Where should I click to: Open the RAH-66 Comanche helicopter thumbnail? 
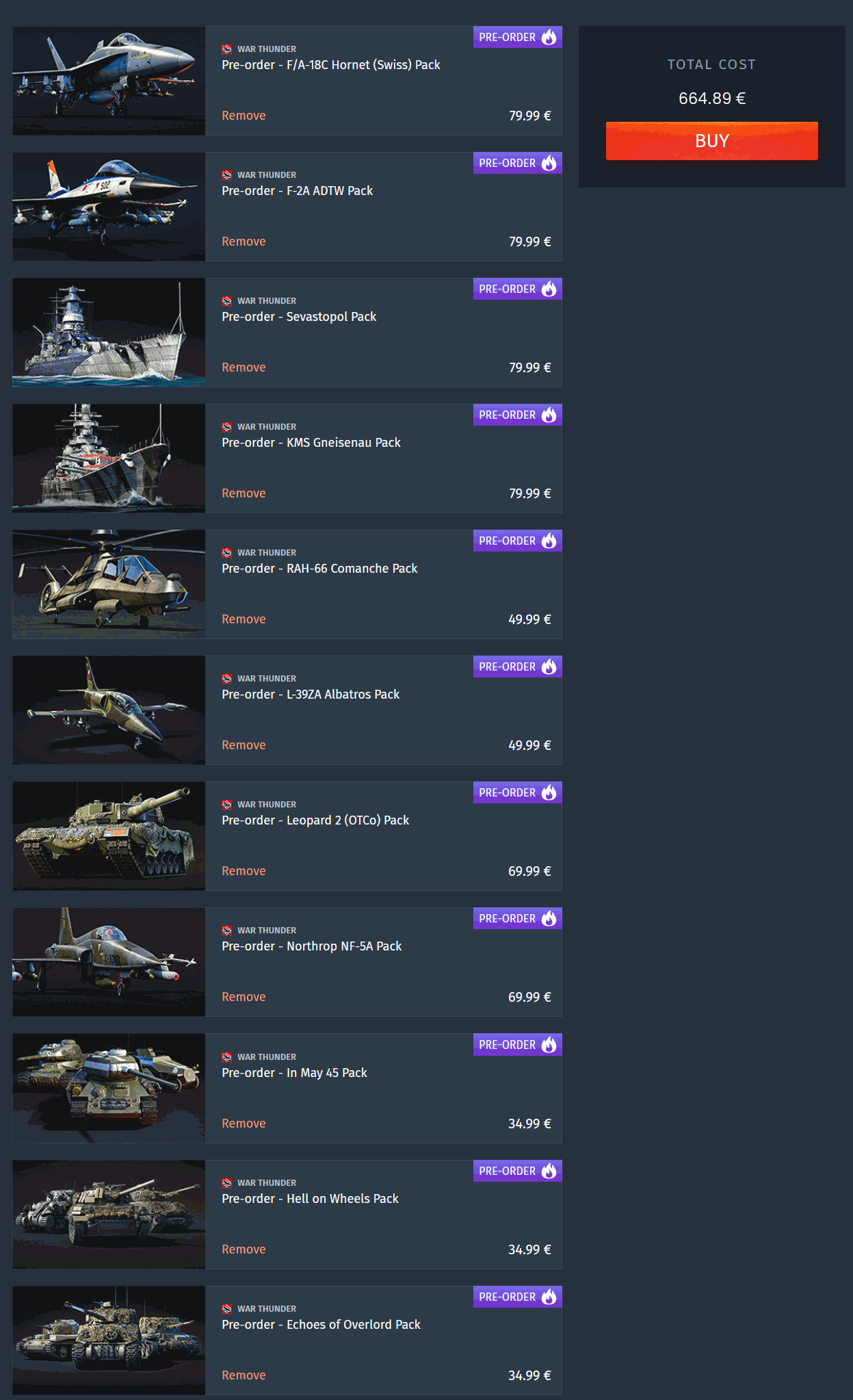[109, 584]
